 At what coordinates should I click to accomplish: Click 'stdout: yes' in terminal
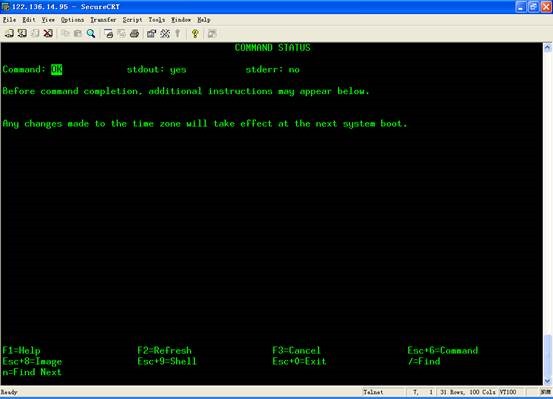(x=156, y=69)
